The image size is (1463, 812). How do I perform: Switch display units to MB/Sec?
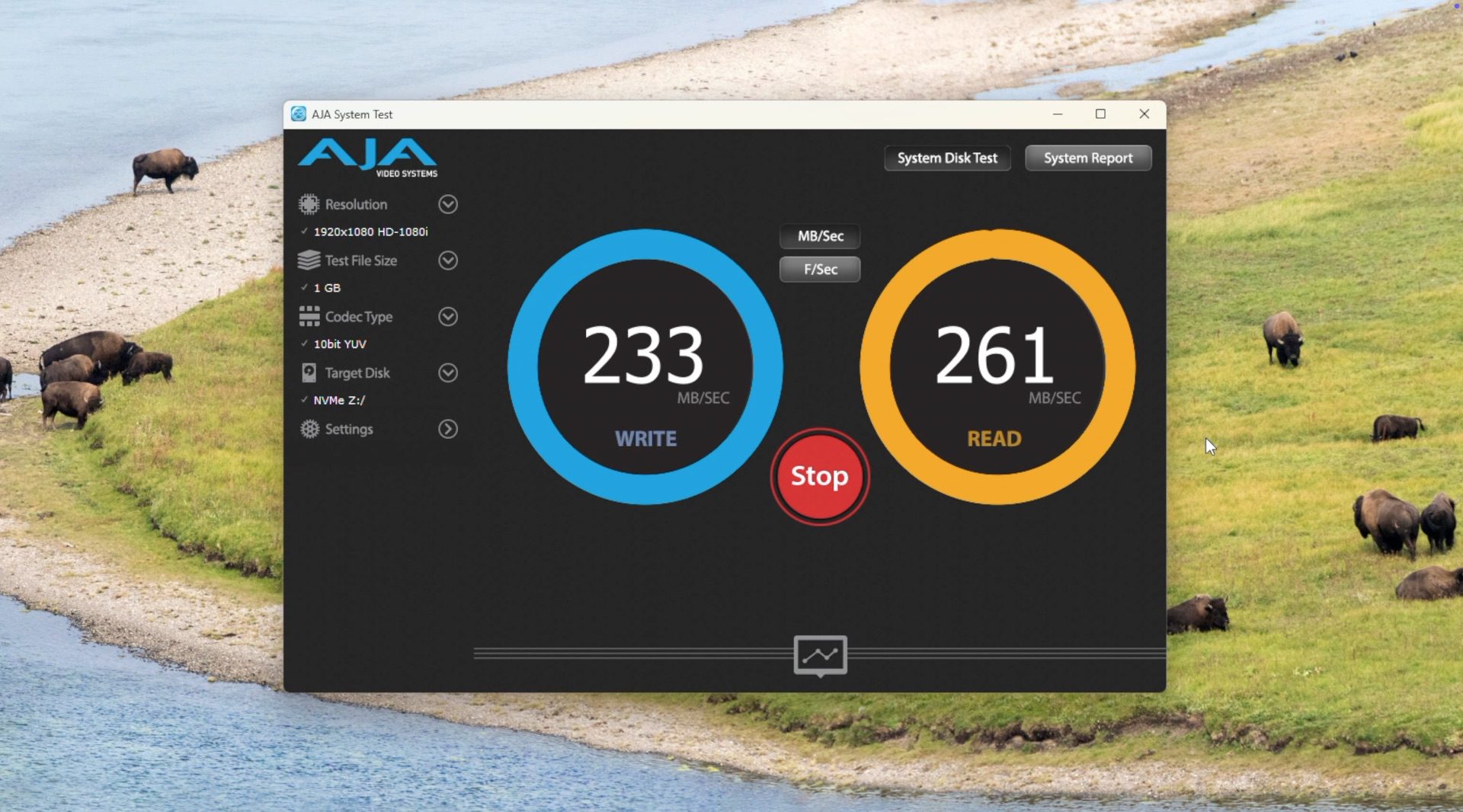point(820,236)
